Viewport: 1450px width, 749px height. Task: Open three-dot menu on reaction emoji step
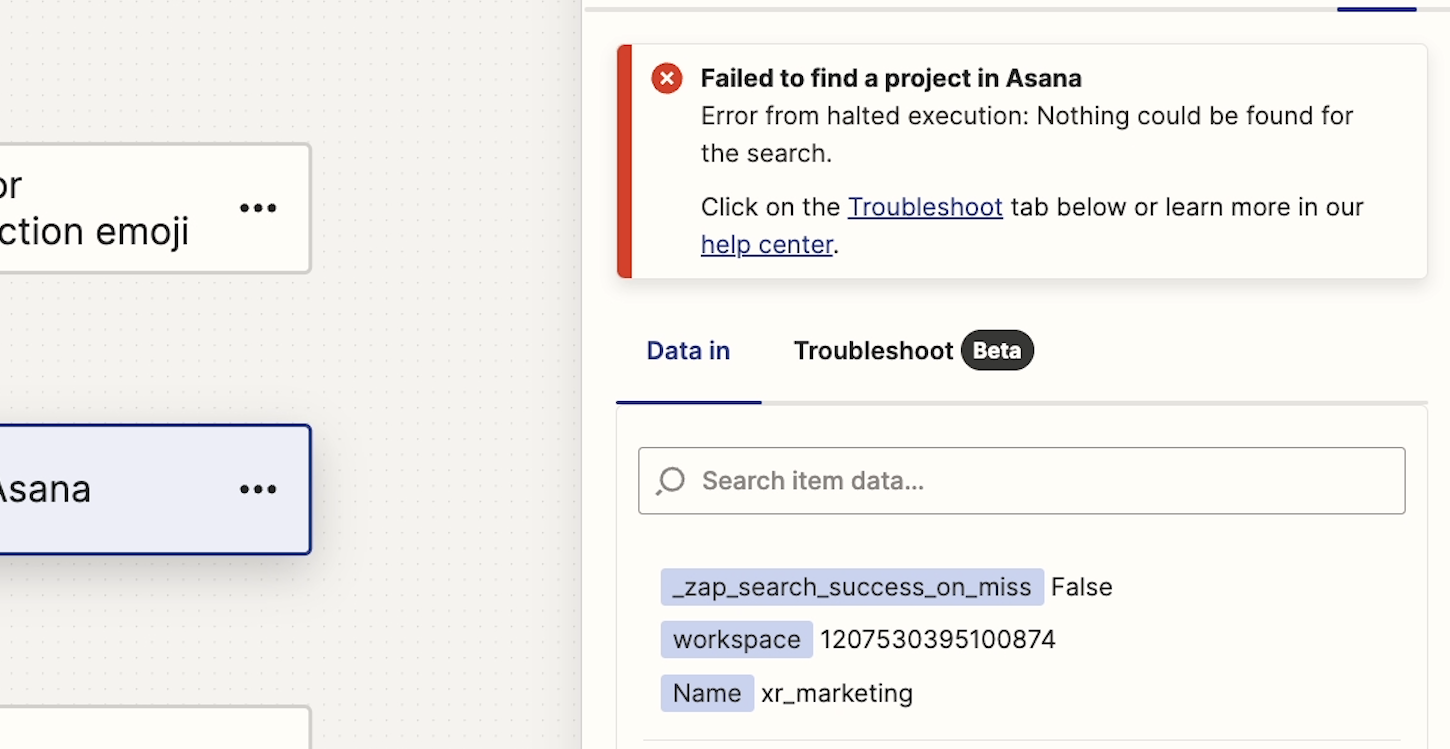(x=258, y=208)
